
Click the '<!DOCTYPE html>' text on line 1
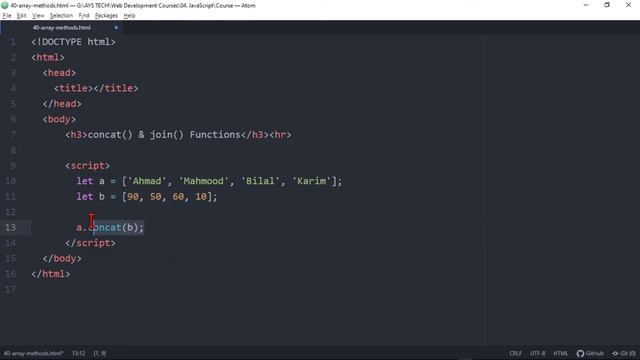73,42
